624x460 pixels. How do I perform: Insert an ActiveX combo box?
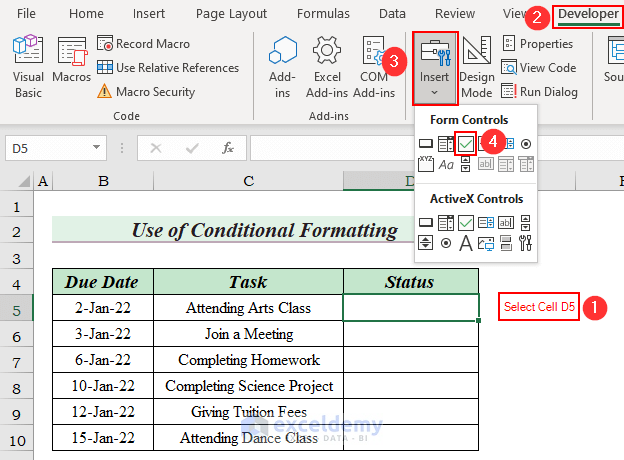click(446, 223)
